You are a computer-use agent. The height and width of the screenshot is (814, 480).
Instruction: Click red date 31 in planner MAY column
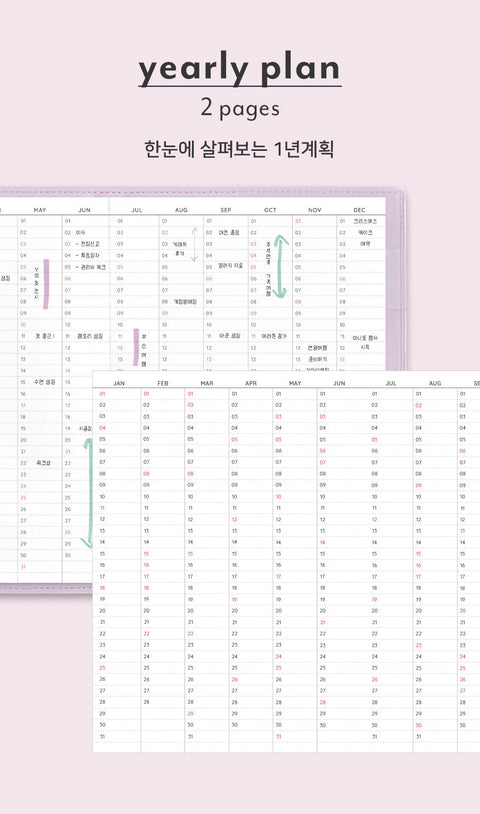[23, 567]
